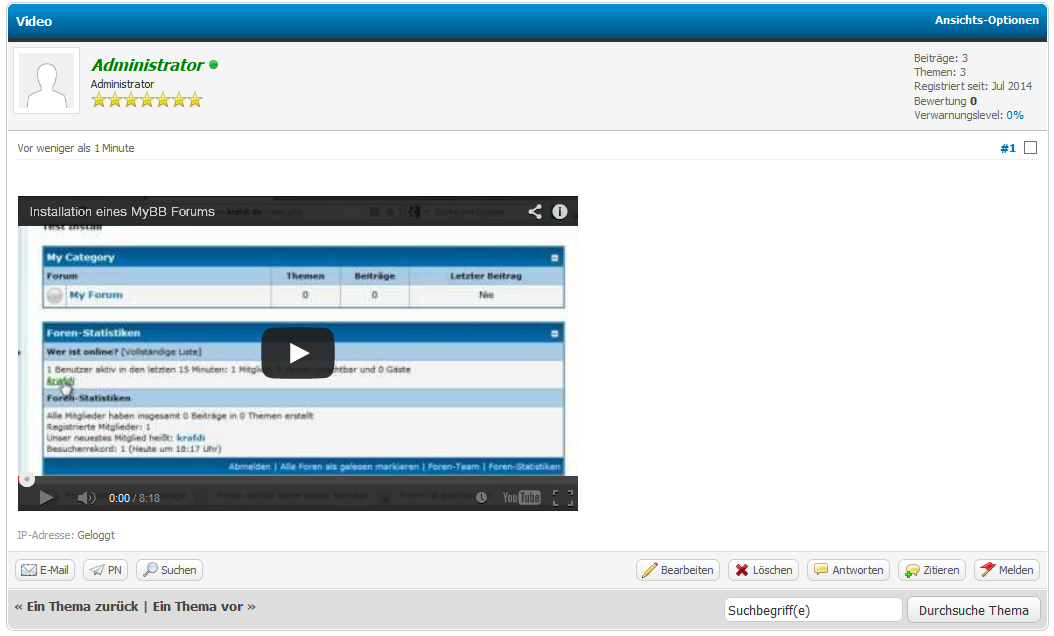Report the post with Melden
The width and height of the screenshot is (1054, 636).
click(x=1006, y=570)
